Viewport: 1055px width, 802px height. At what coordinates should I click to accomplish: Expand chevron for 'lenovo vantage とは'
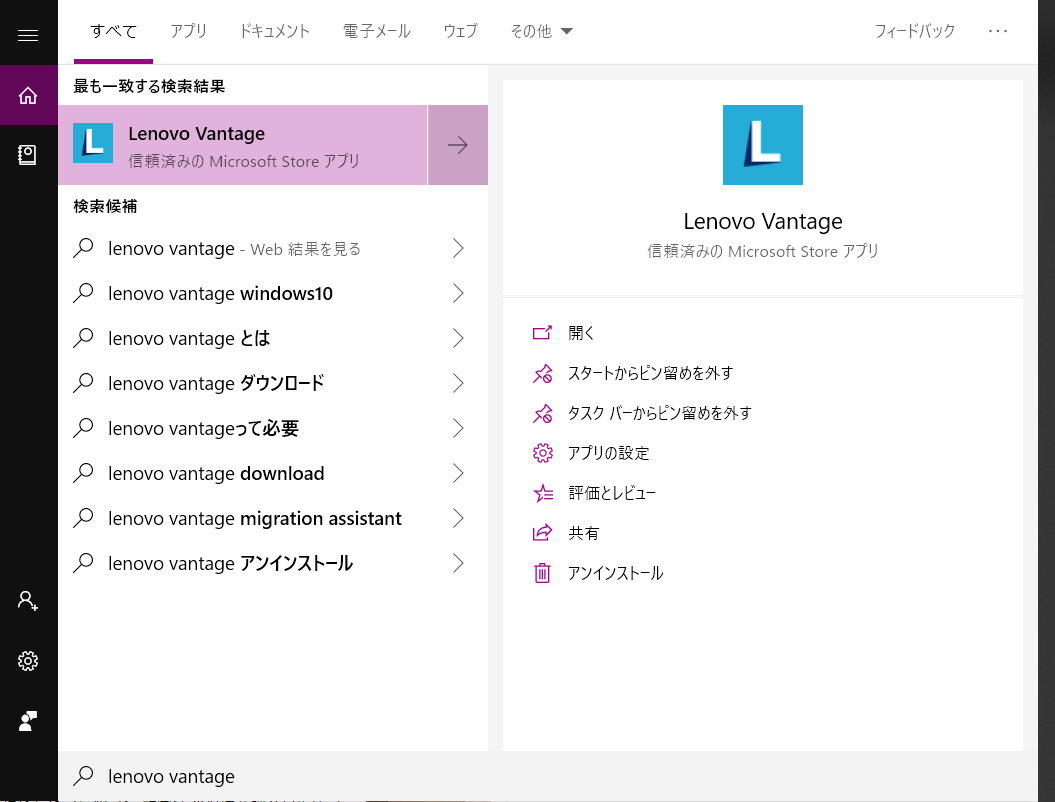pos(458,338)
